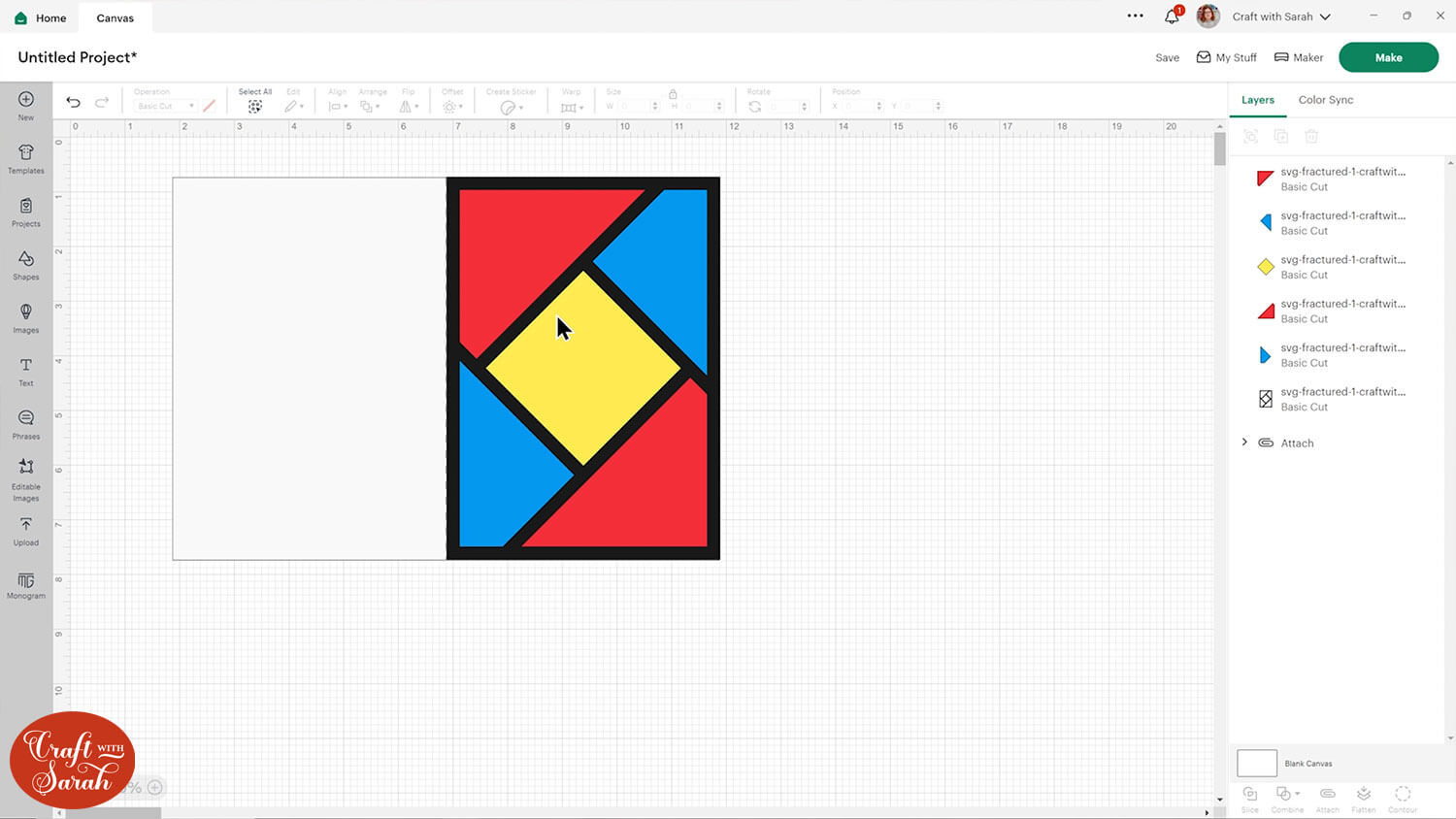1456x819 pixels.
Task: Switch to the Canvas tab
Action: pyautogui.click(x=116, y=17)
